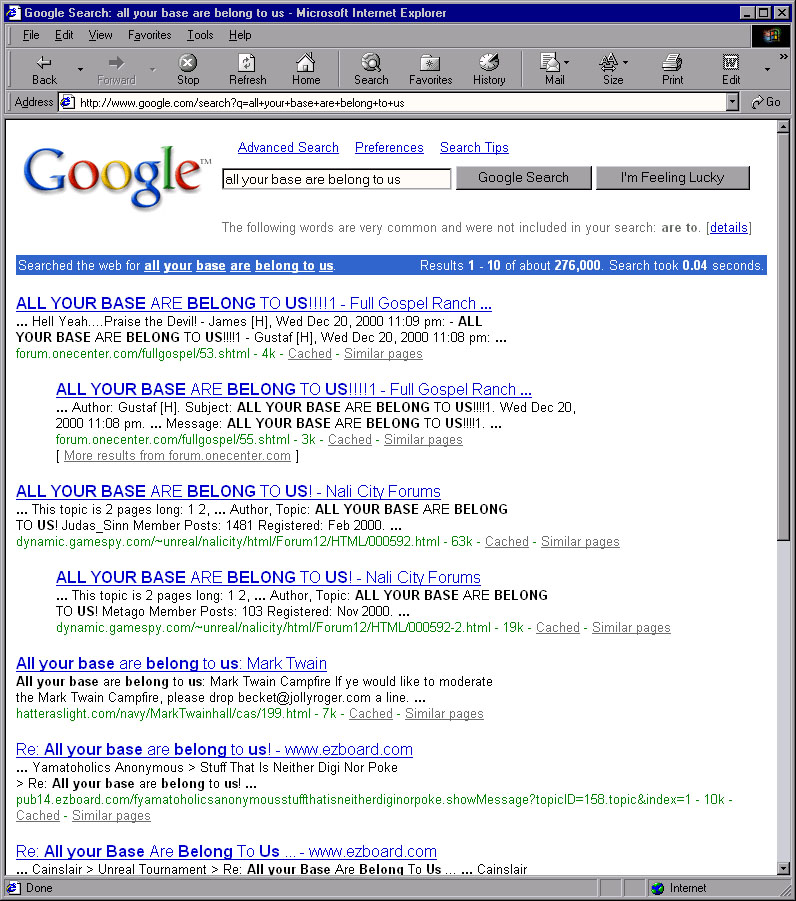Click in the Google search query field
796x901 pixels.
pos(336,179)
